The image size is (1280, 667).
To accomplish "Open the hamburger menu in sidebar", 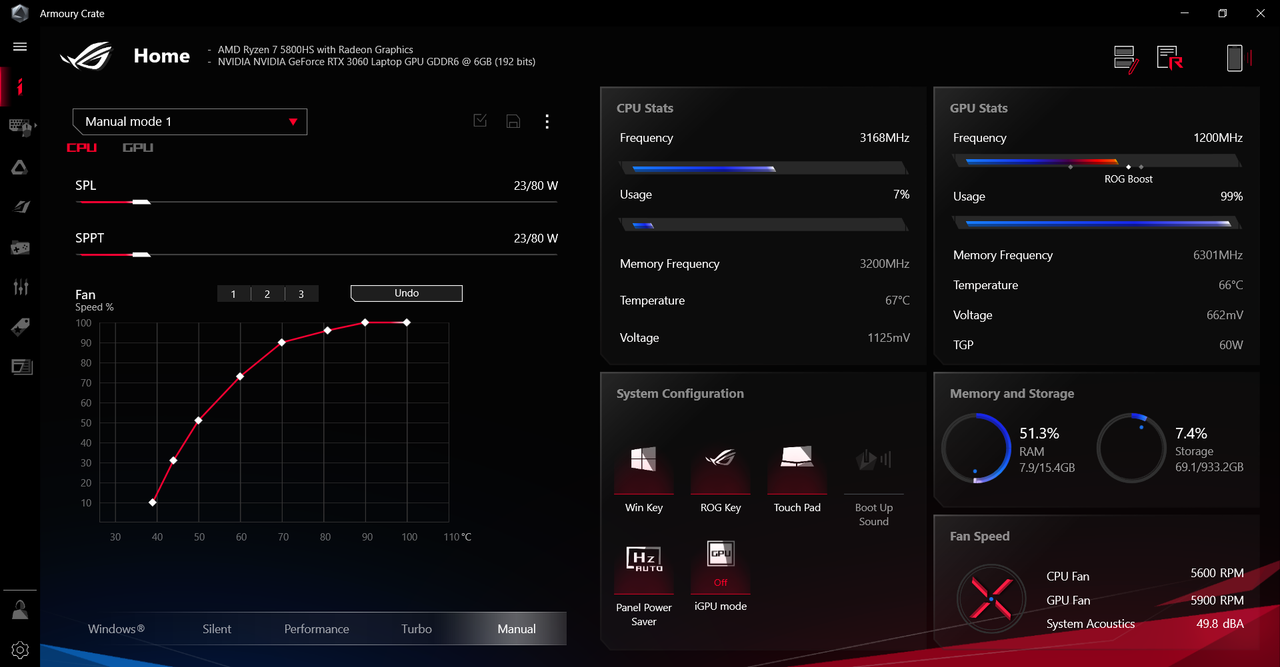I will [20, 46].
